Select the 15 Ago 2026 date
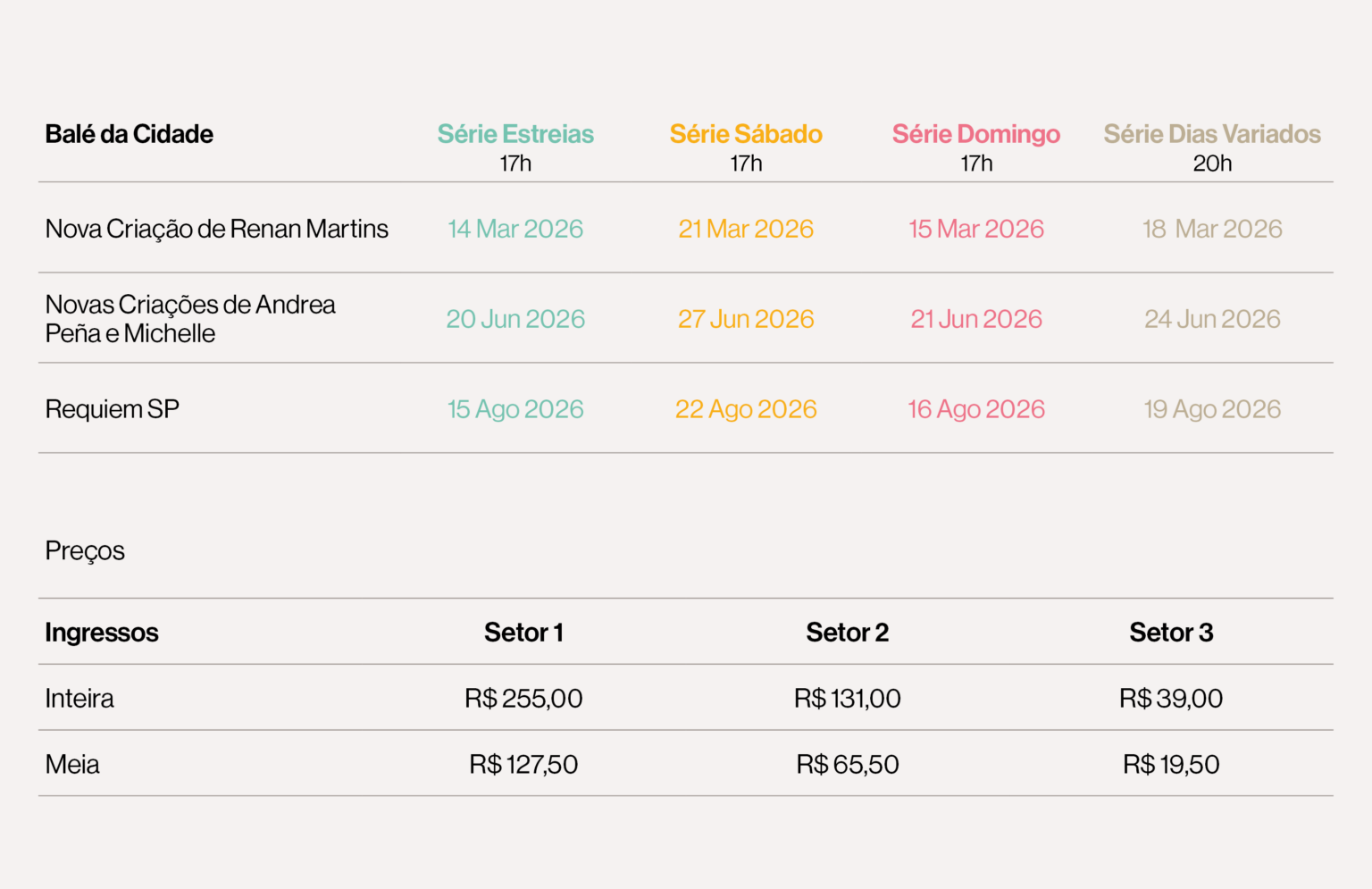1372x889 pixels. coord(515,409)
